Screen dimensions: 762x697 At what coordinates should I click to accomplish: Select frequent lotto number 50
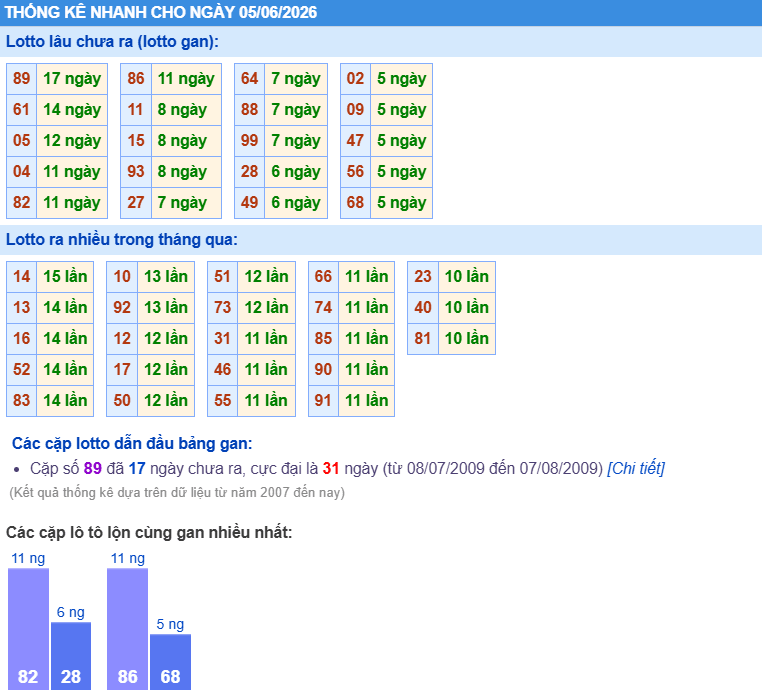[122, 401]
